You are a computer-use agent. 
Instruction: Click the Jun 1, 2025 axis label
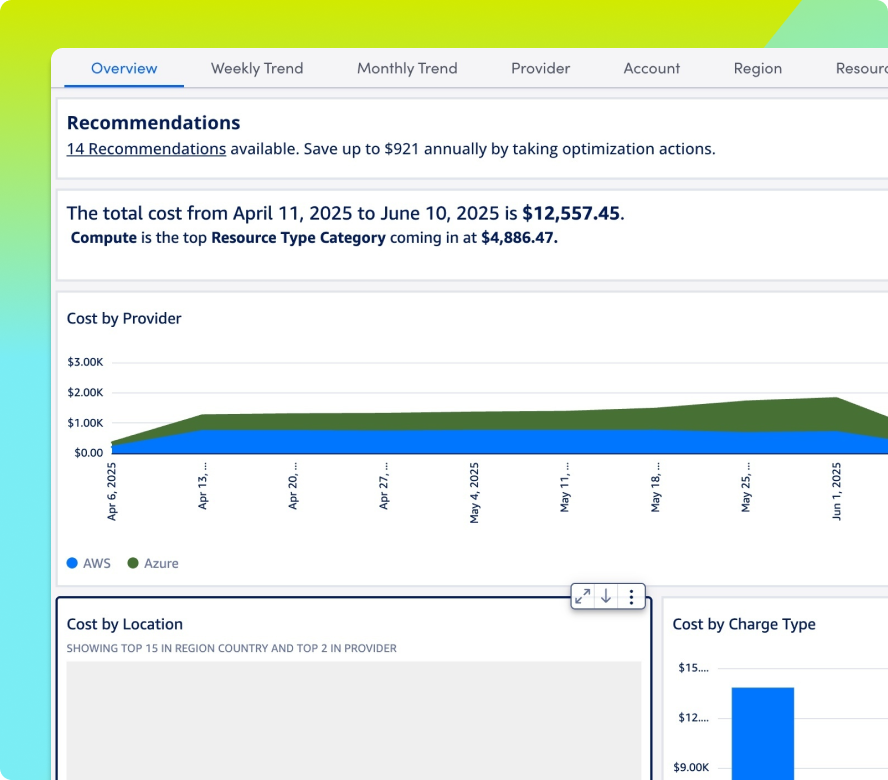(836, 491)
